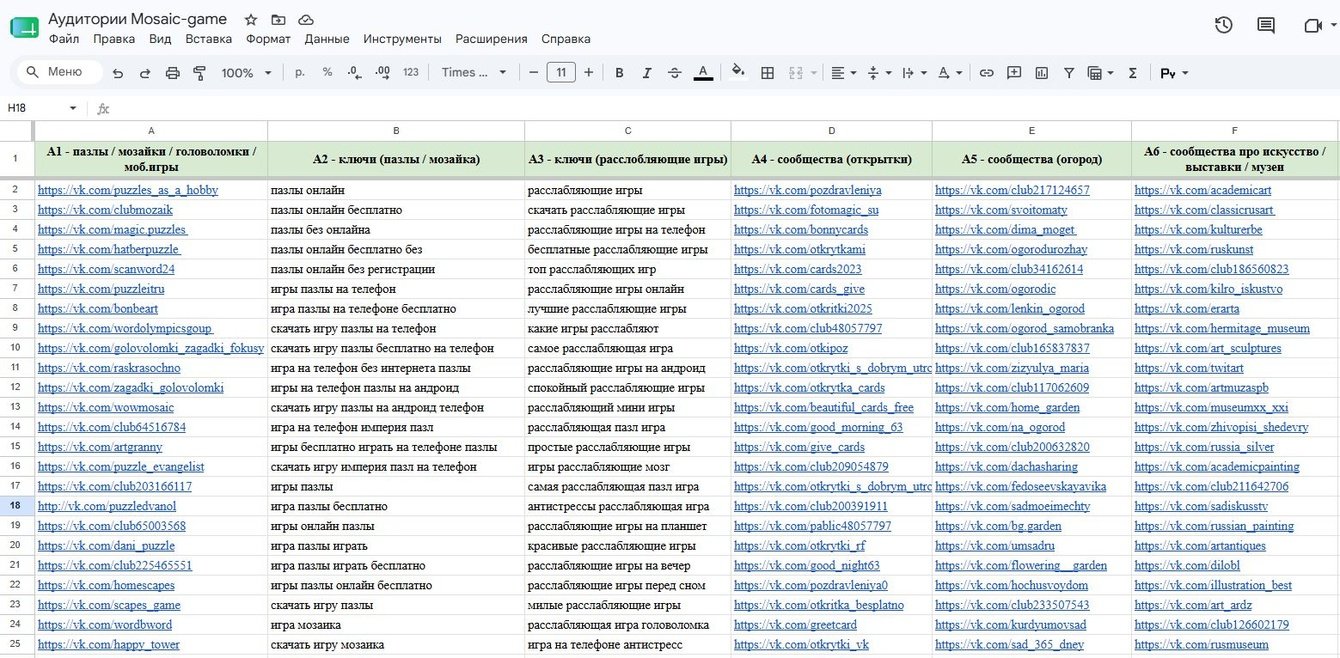
Task: Select the paint format roller icon
Action: 199,73
